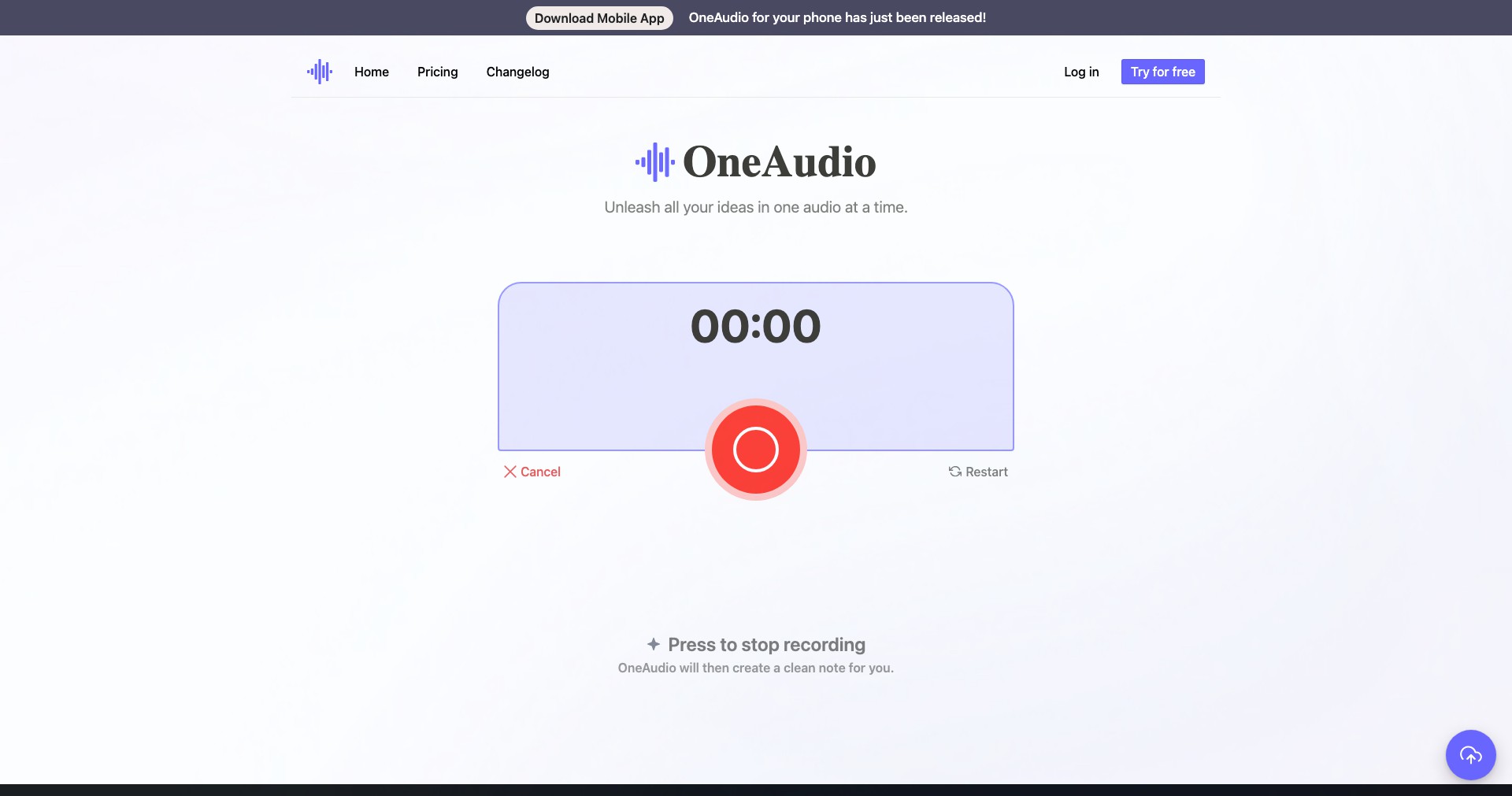Start with the Try for free button
Screen dimensions: 1512x796
(1163, 72)
